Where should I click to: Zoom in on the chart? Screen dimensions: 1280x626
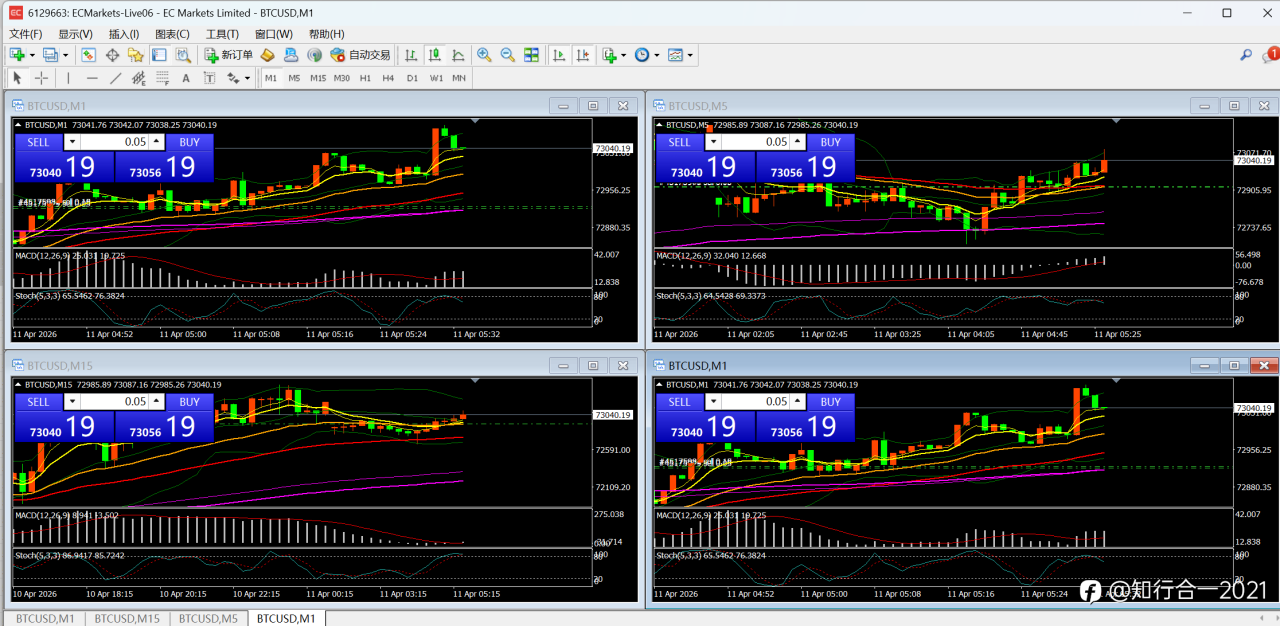coord(484,55)
